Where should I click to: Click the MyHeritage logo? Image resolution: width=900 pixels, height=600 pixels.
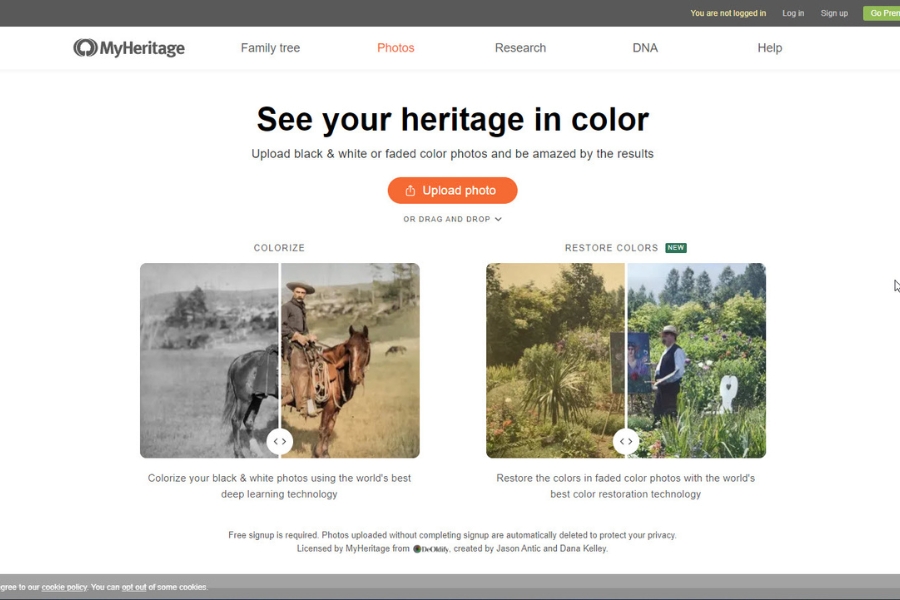129,48
